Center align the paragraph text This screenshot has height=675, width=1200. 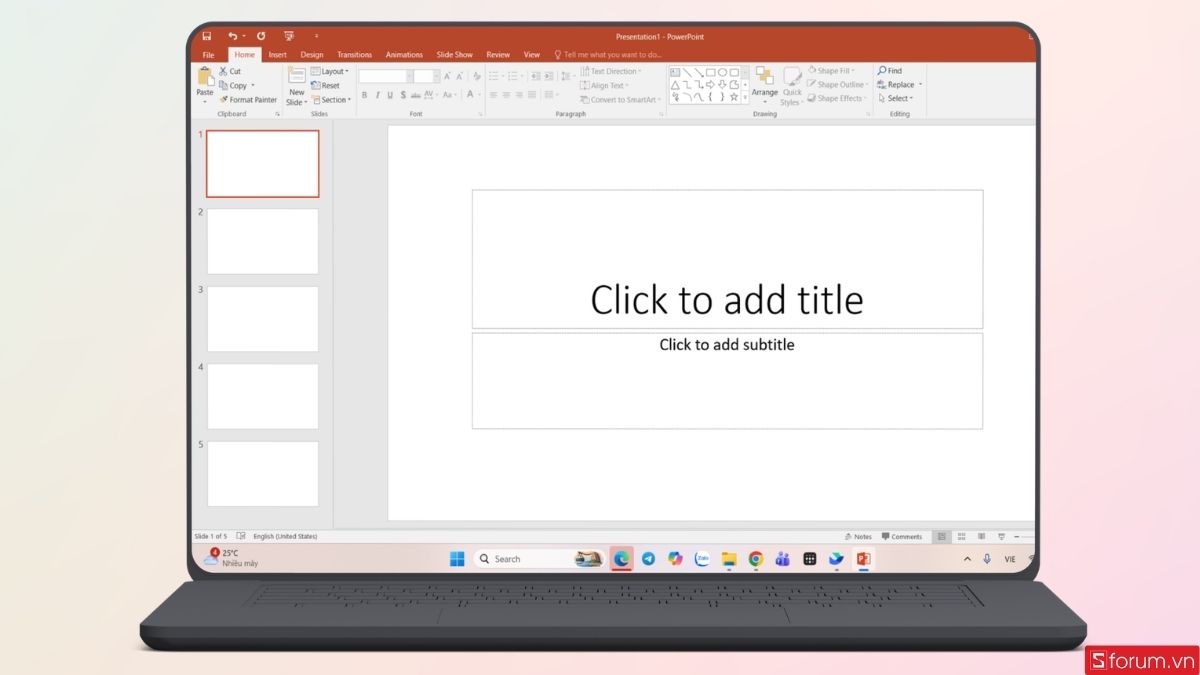(x=508, y=93)
